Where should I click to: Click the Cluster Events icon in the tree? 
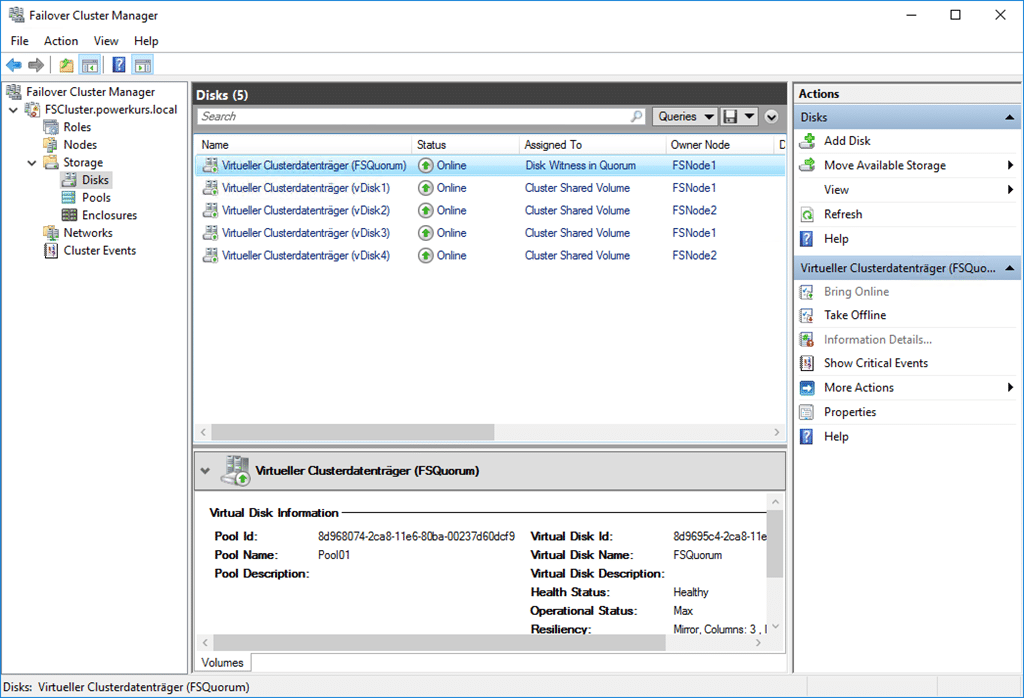click(51, 251)
